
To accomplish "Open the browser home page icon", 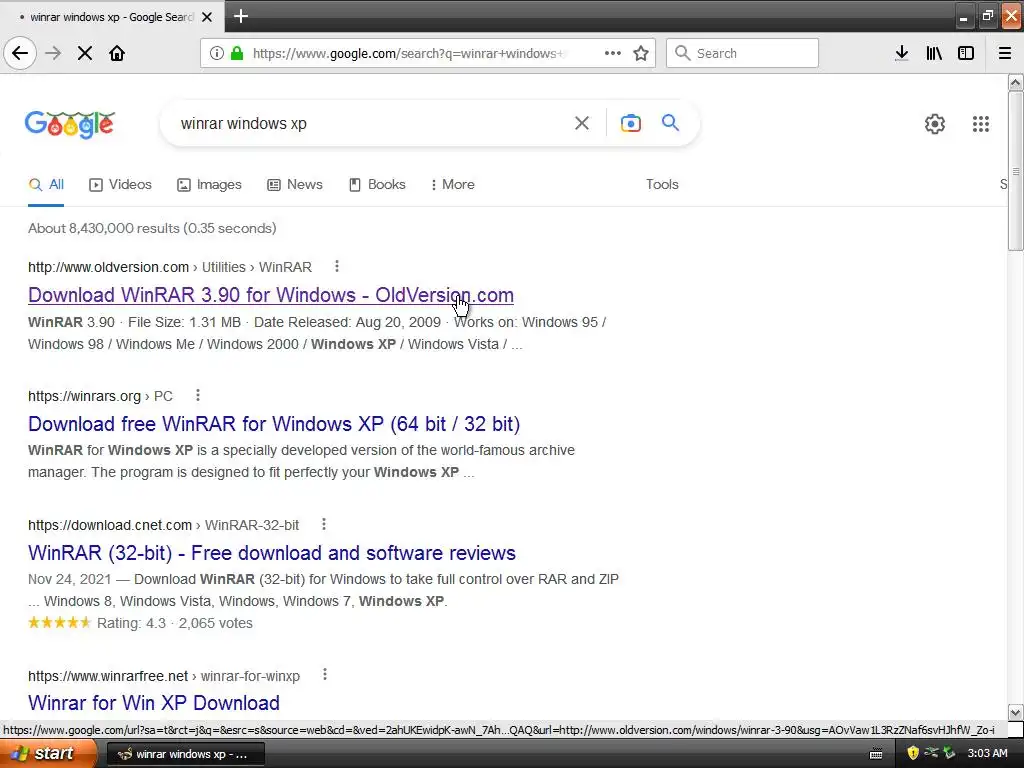I will (117, 53).
